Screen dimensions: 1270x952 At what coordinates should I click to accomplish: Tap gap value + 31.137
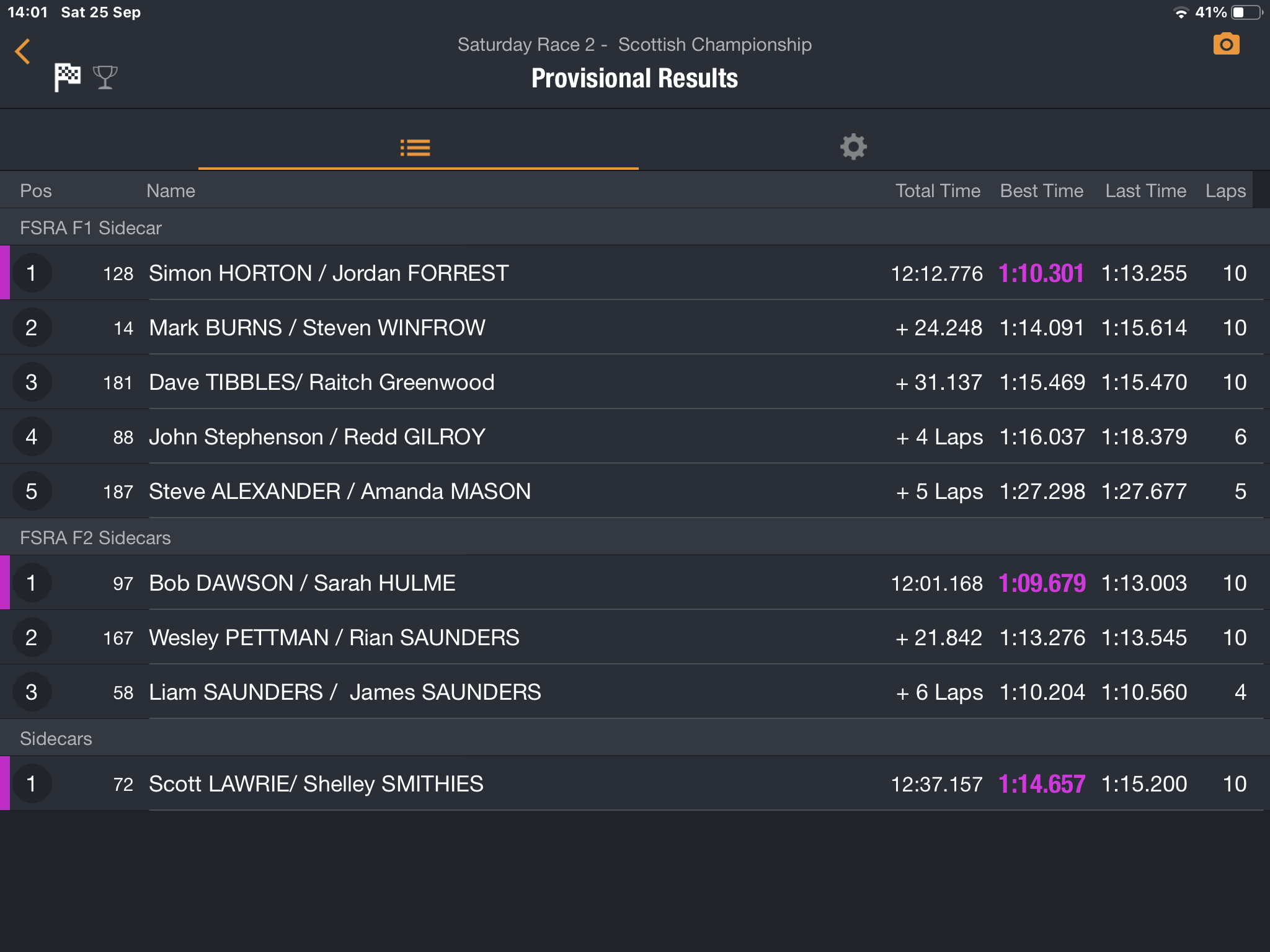pyautogui.click(x=939, y=382)
